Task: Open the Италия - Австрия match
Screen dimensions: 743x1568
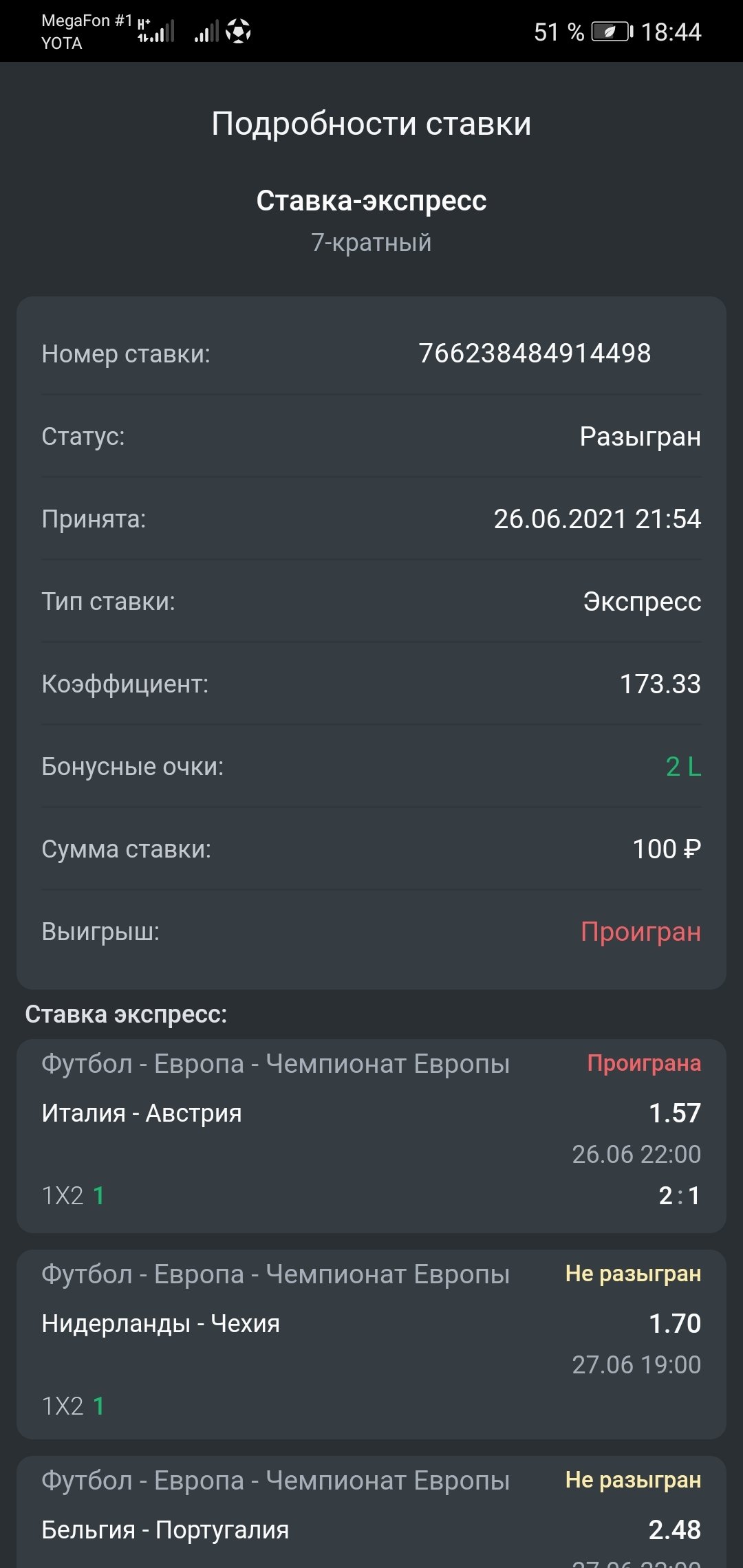Action: (142, 1113)
